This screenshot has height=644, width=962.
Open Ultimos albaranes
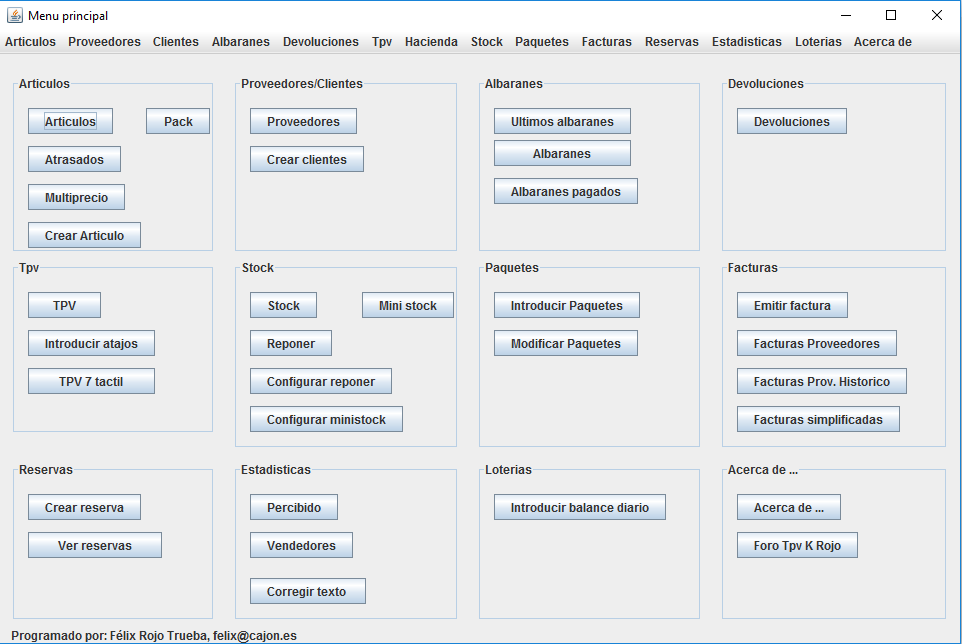click(562, 122)
